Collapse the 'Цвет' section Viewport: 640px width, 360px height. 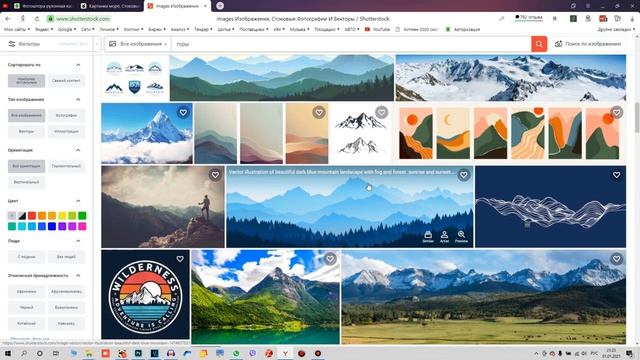coord(78,201)
